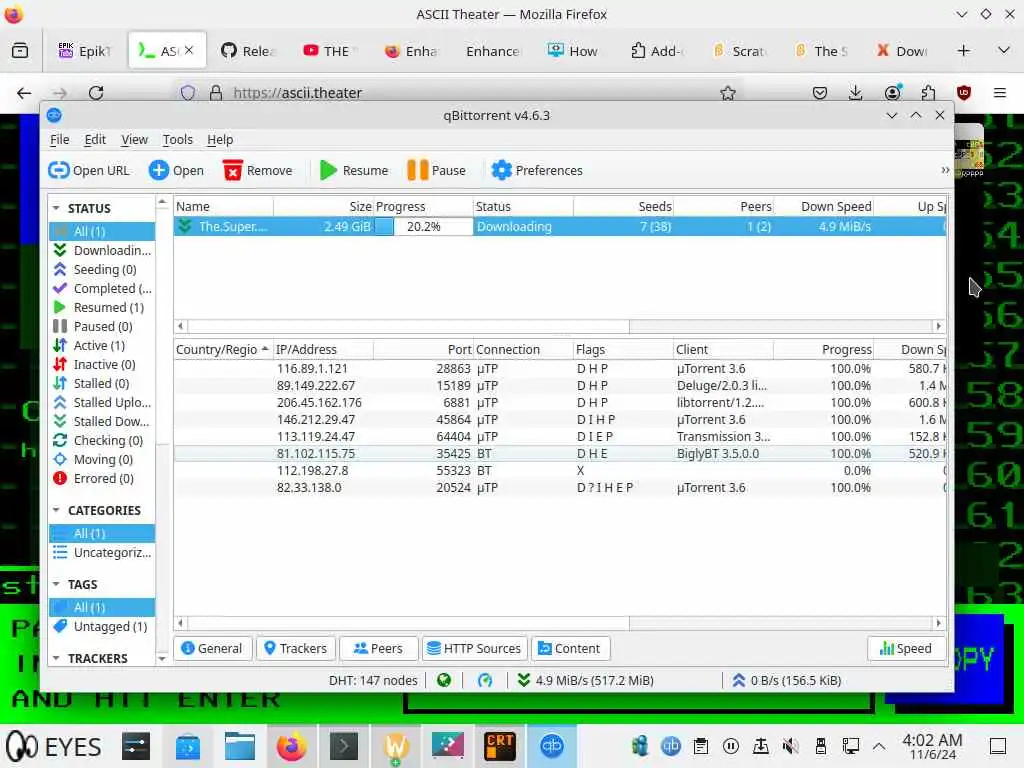
Task: Click the status bar upload speed indicator
Action: 786,680
